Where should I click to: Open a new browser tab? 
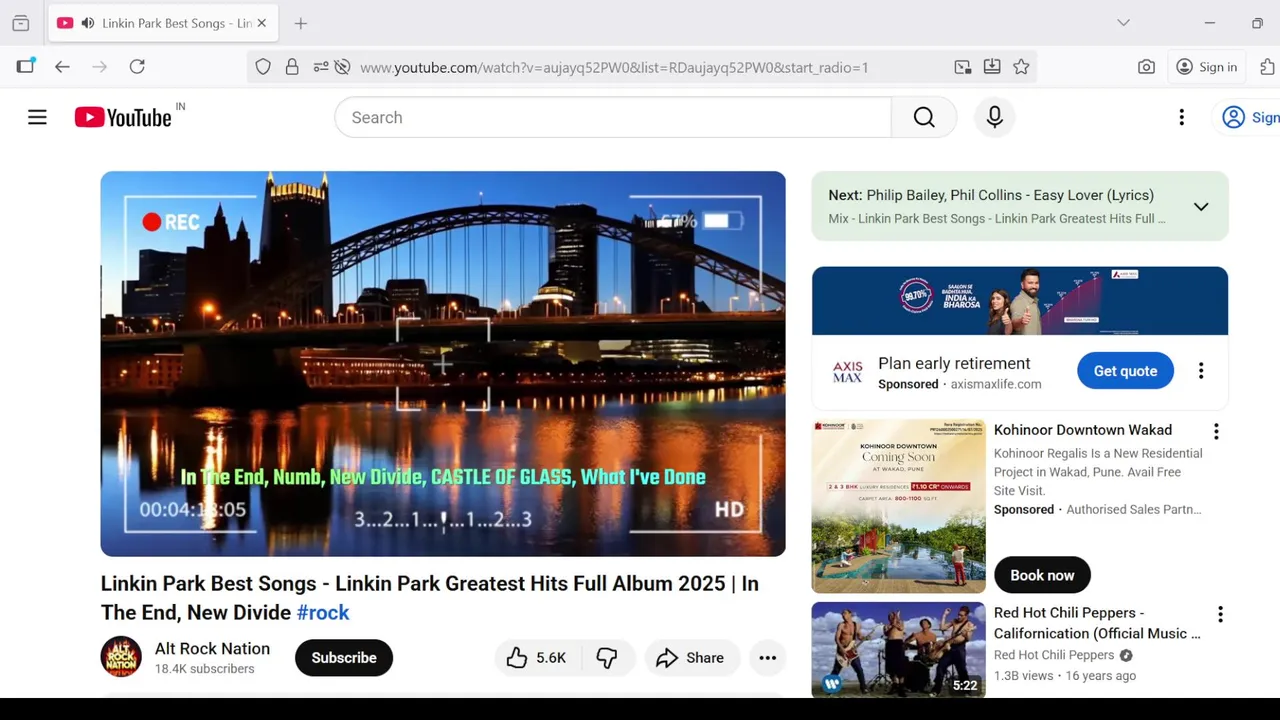[x=301, y=23]
